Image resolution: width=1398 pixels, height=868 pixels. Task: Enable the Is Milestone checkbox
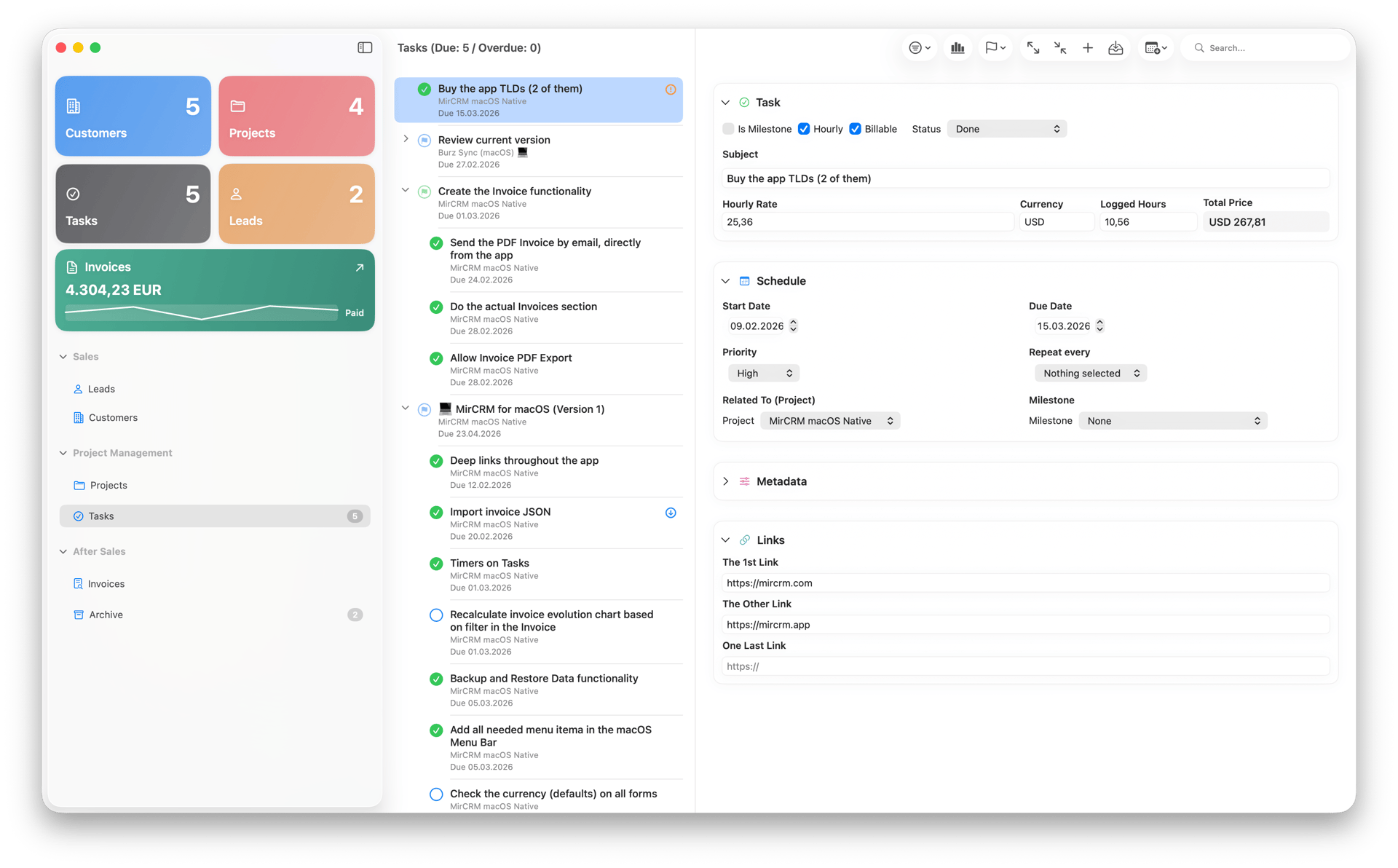pyautogui.click(x=728, y=129)
